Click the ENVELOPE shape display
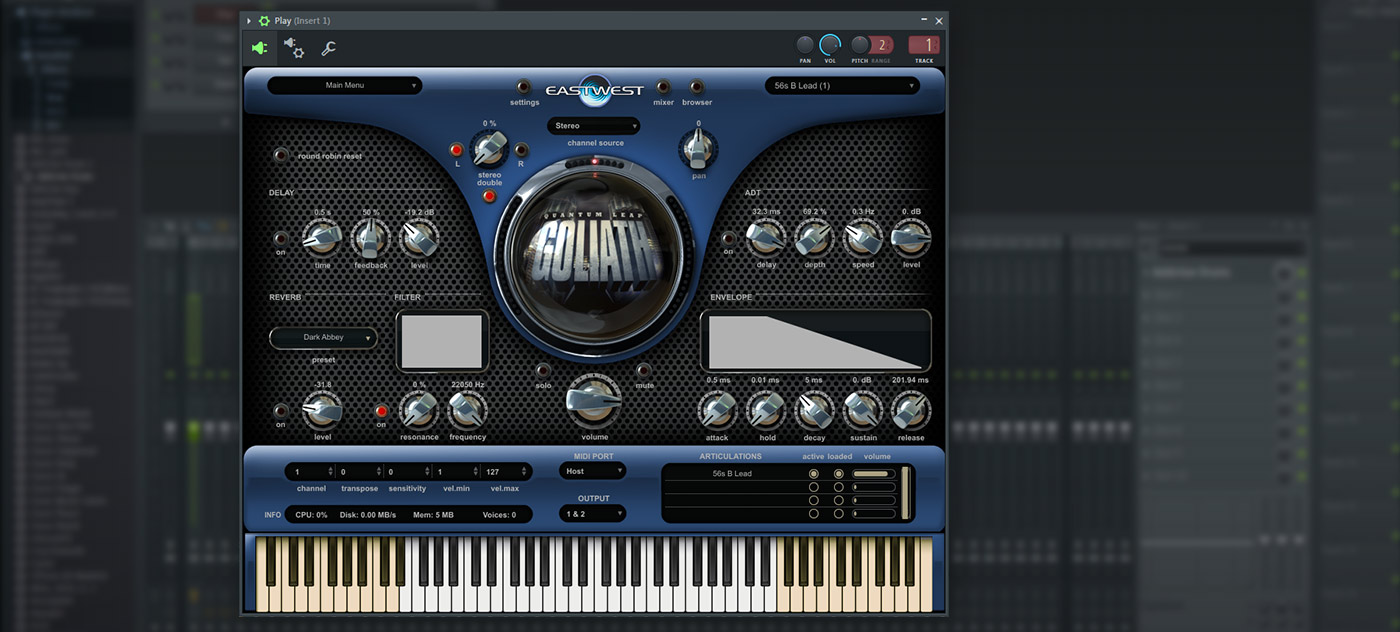Image resolution: width=1400 pixels, height=632 pixels. 815,341
